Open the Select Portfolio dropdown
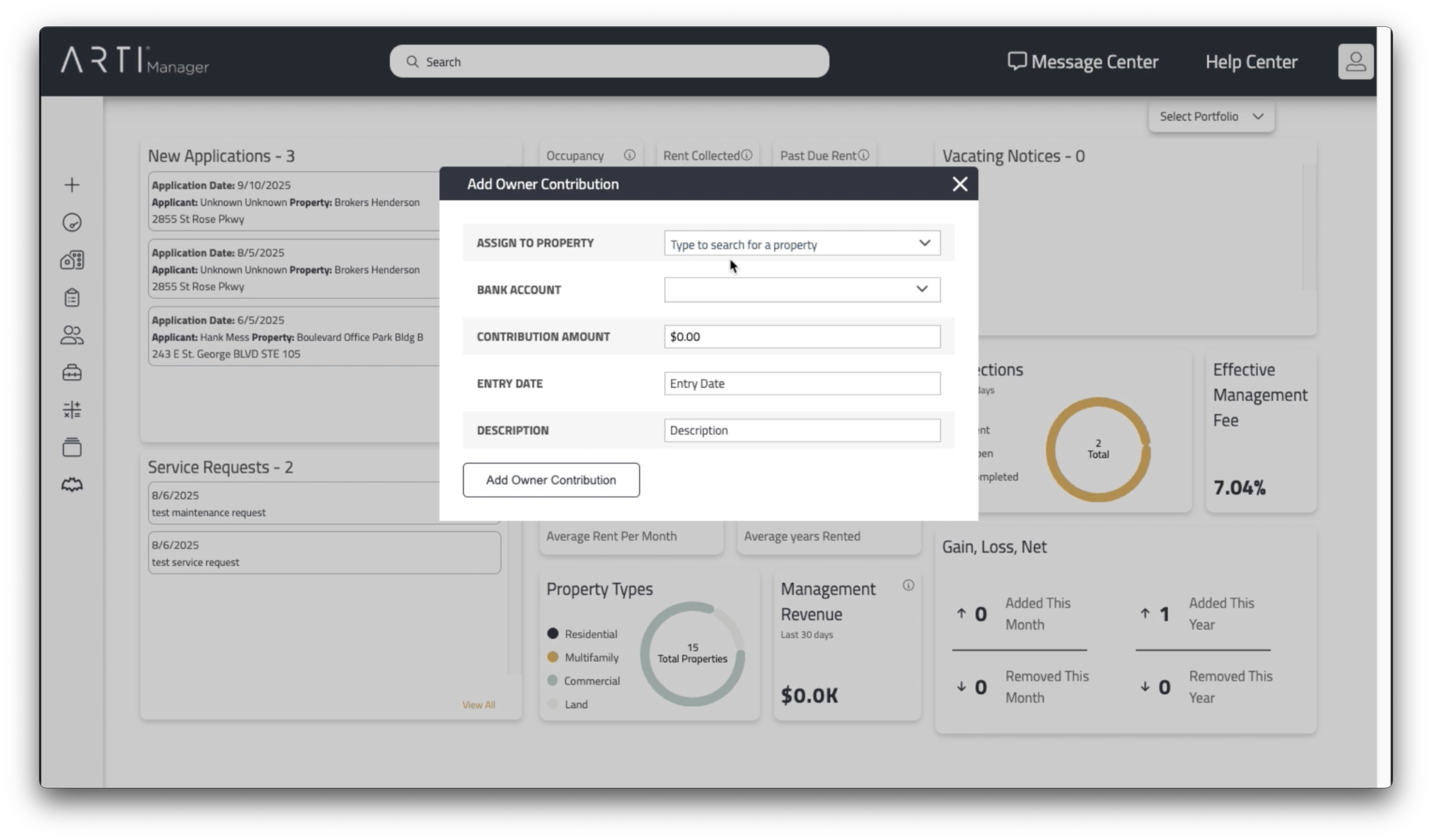The image size is (1432, 840). point(1210,117)
